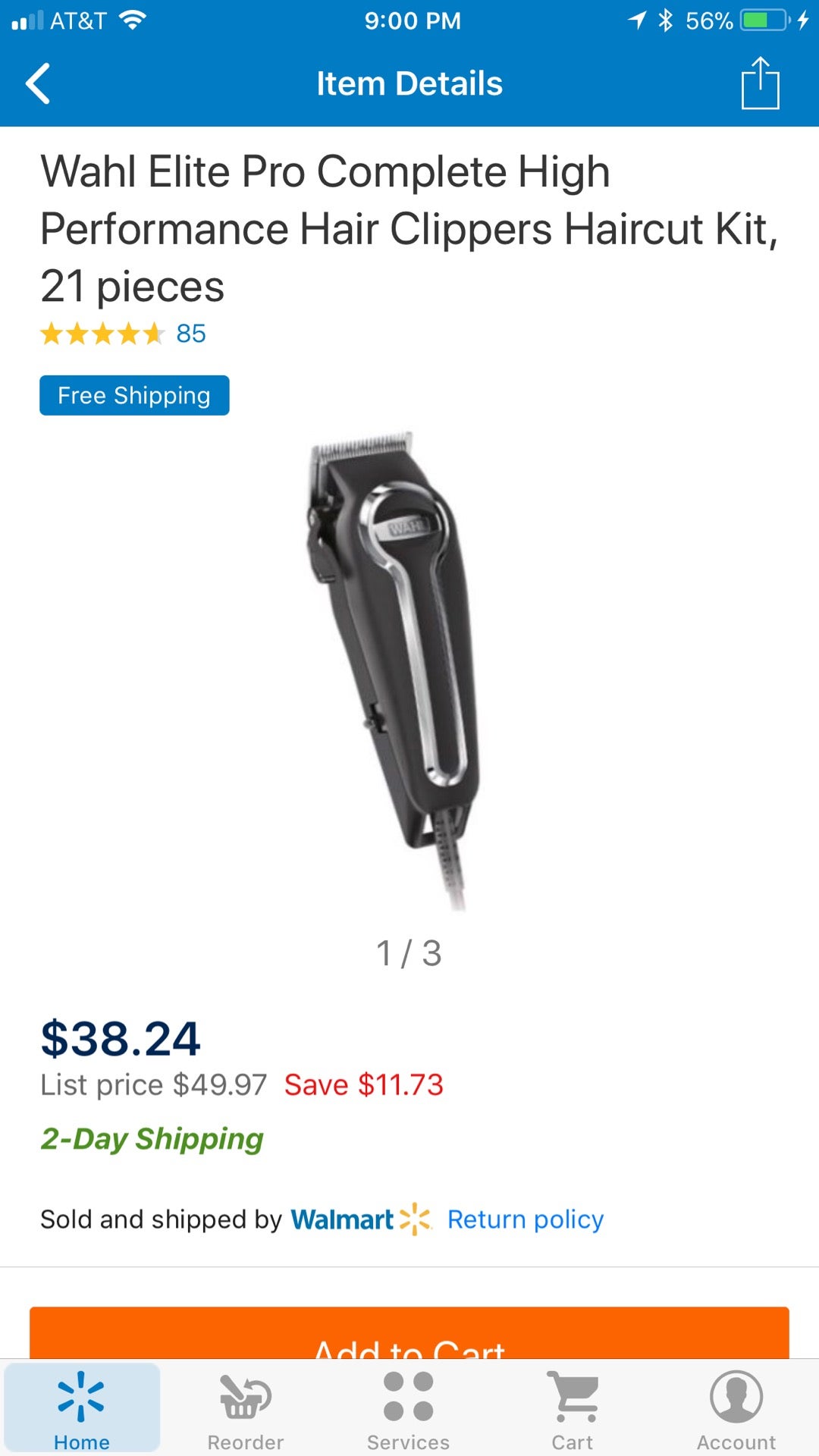Viewport: 819px width, 1456px height.
Task: Switch to the Reorder tab
Action: tap(246, 1409)
